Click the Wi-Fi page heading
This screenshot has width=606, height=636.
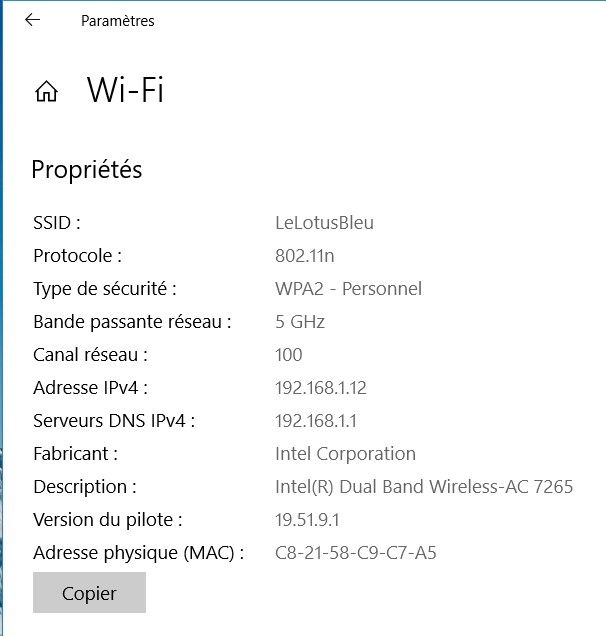pyautogui.click(x=125, y=91)
